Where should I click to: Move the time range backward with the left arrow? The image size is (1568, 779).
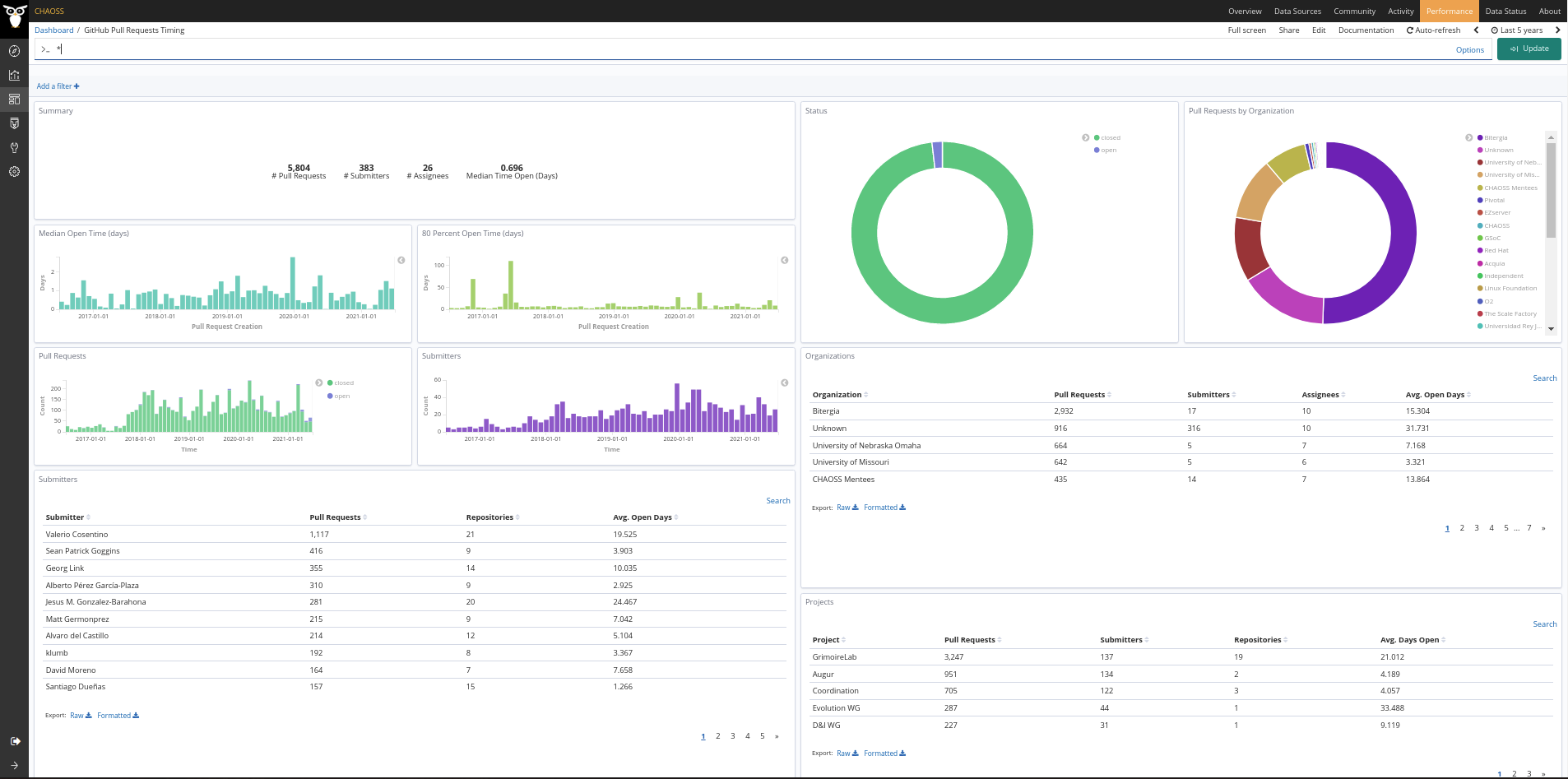[1476, 30]
